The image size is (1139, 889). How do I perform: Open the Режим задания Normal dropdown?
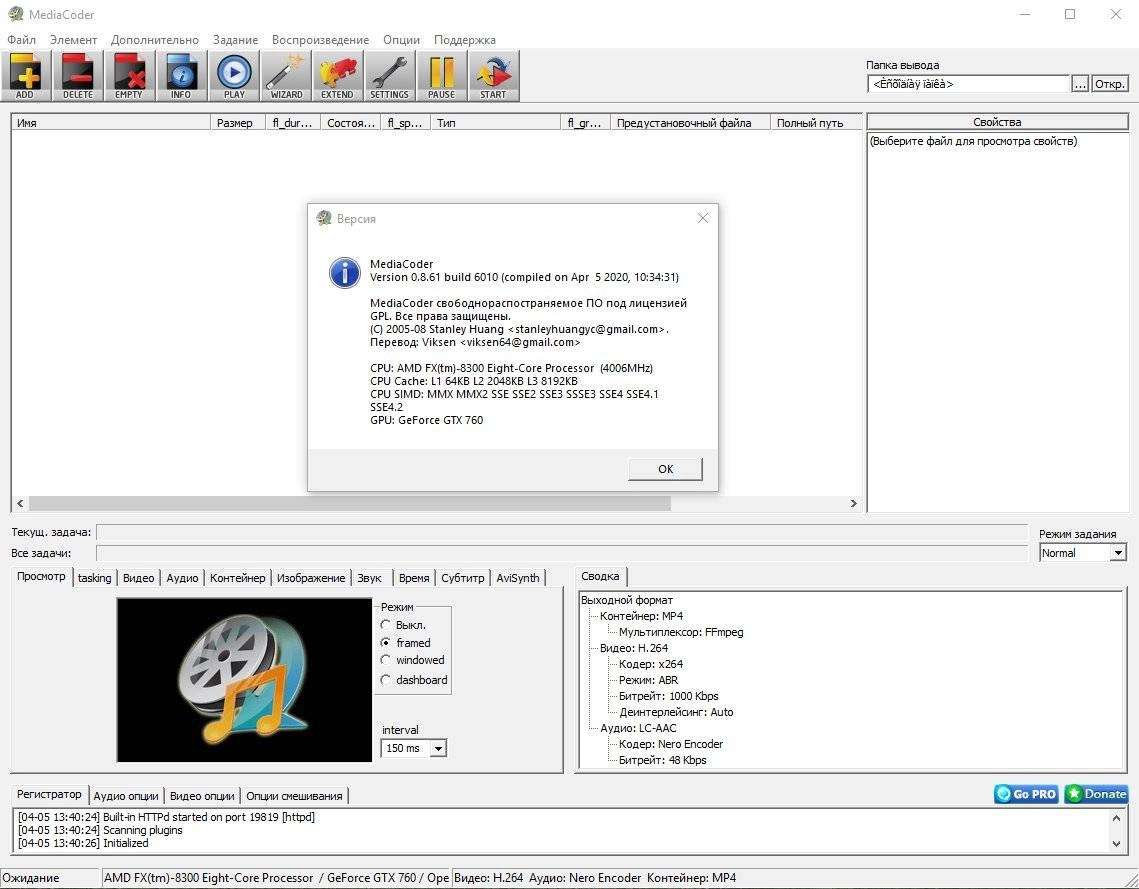coord(1118,553)
